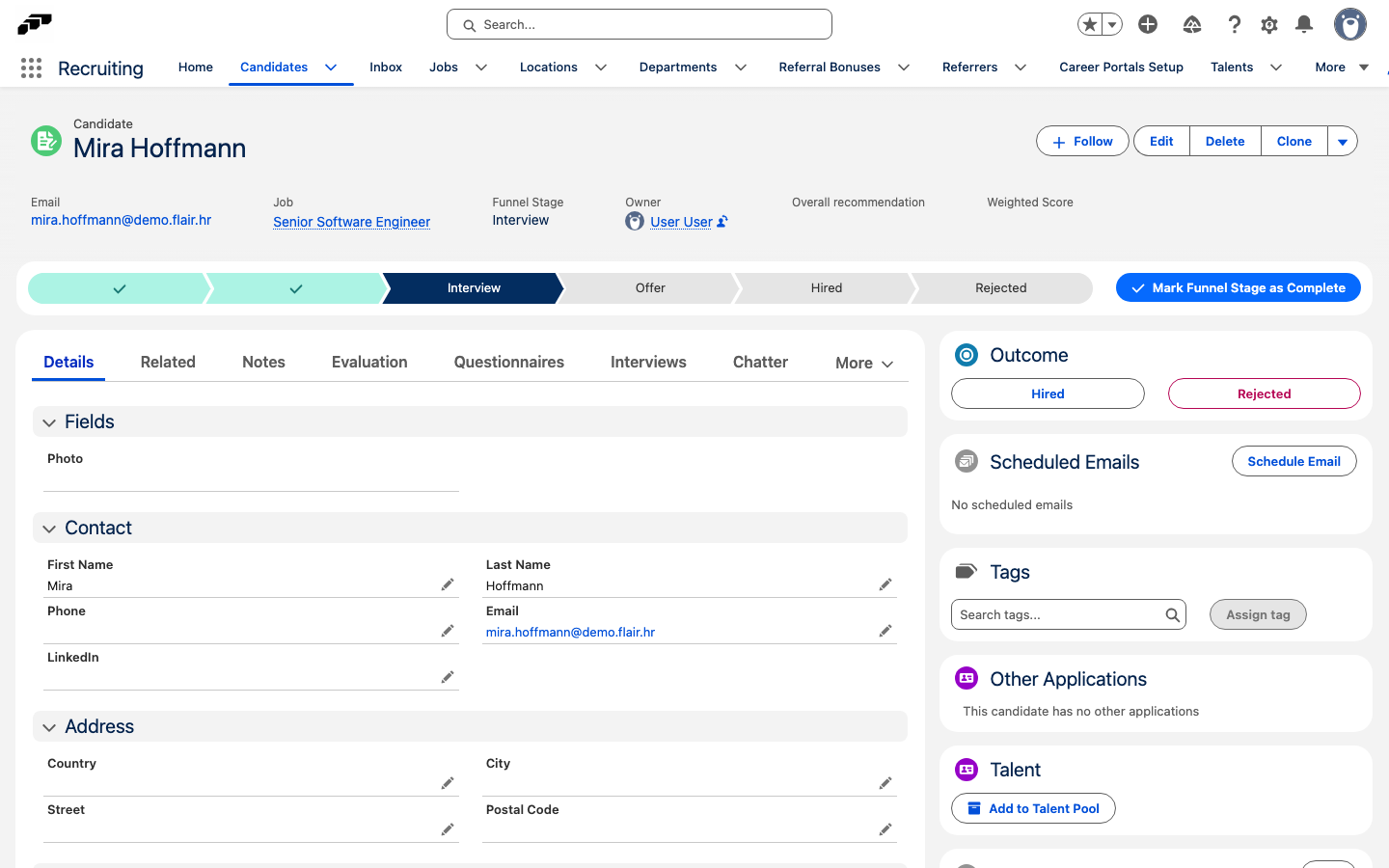The image size is (1389, 868).
Task: Switch to the Interviews tab
Action: pyautogui.click(x=648, y=363)
